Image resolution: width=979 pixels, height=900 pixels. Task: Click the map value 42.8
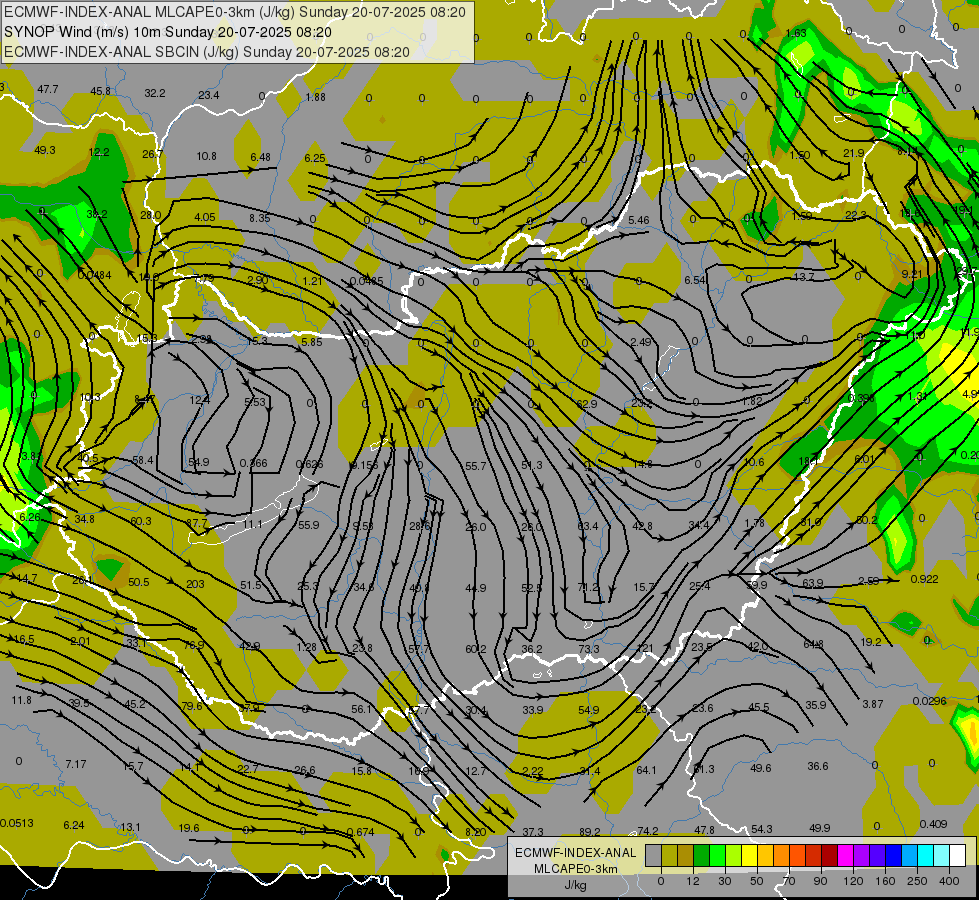(642, 526)
